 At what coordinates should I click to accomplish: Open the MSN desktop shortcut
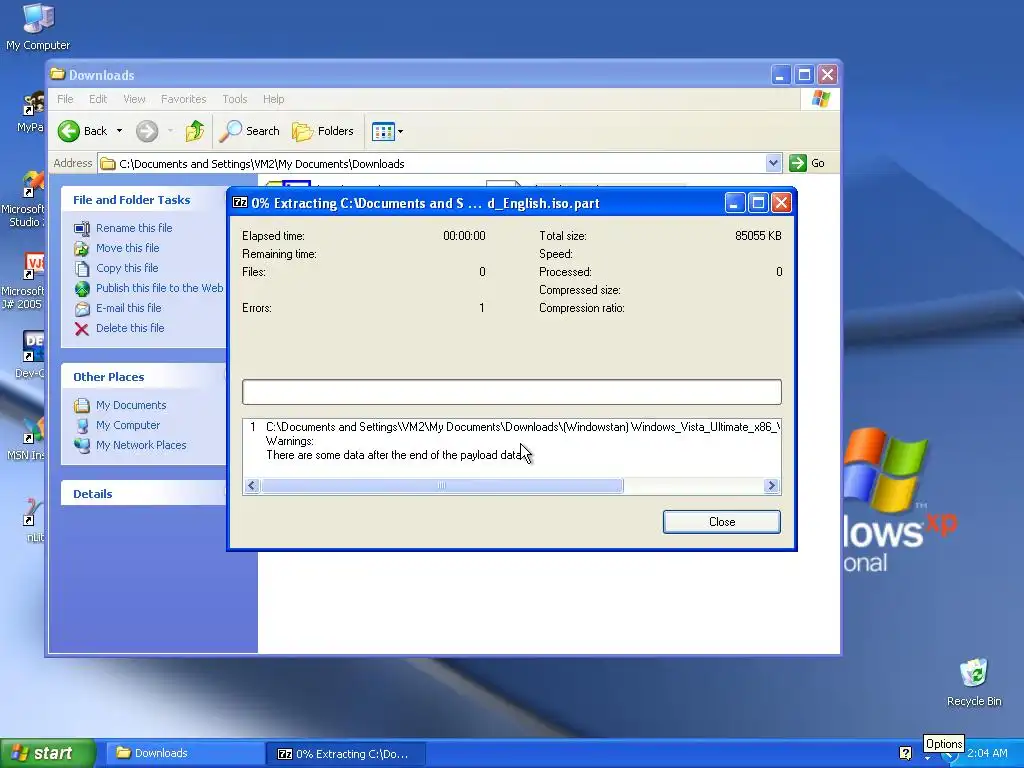27,439
